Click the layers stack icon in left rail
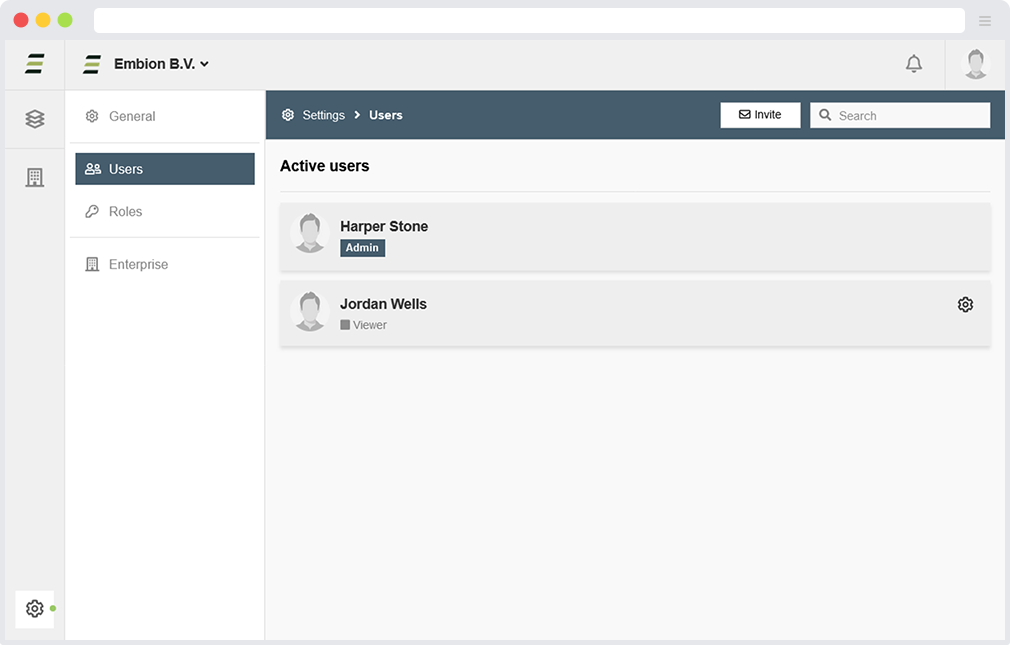The image size is (1010, 645). tap(35, 119)
